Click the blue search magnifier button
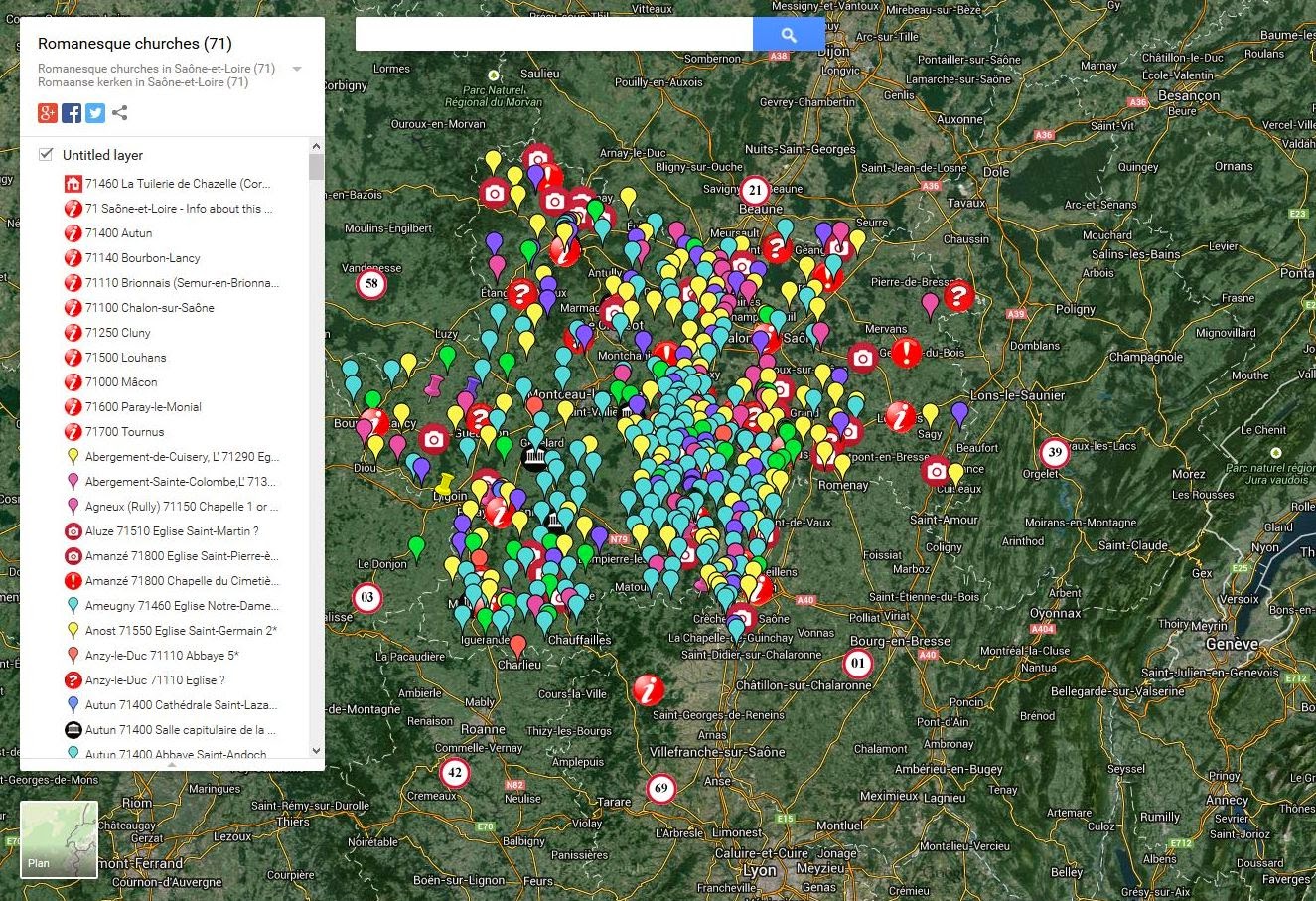The height and width of the screenshot is (901, 1316). (789, 33)
